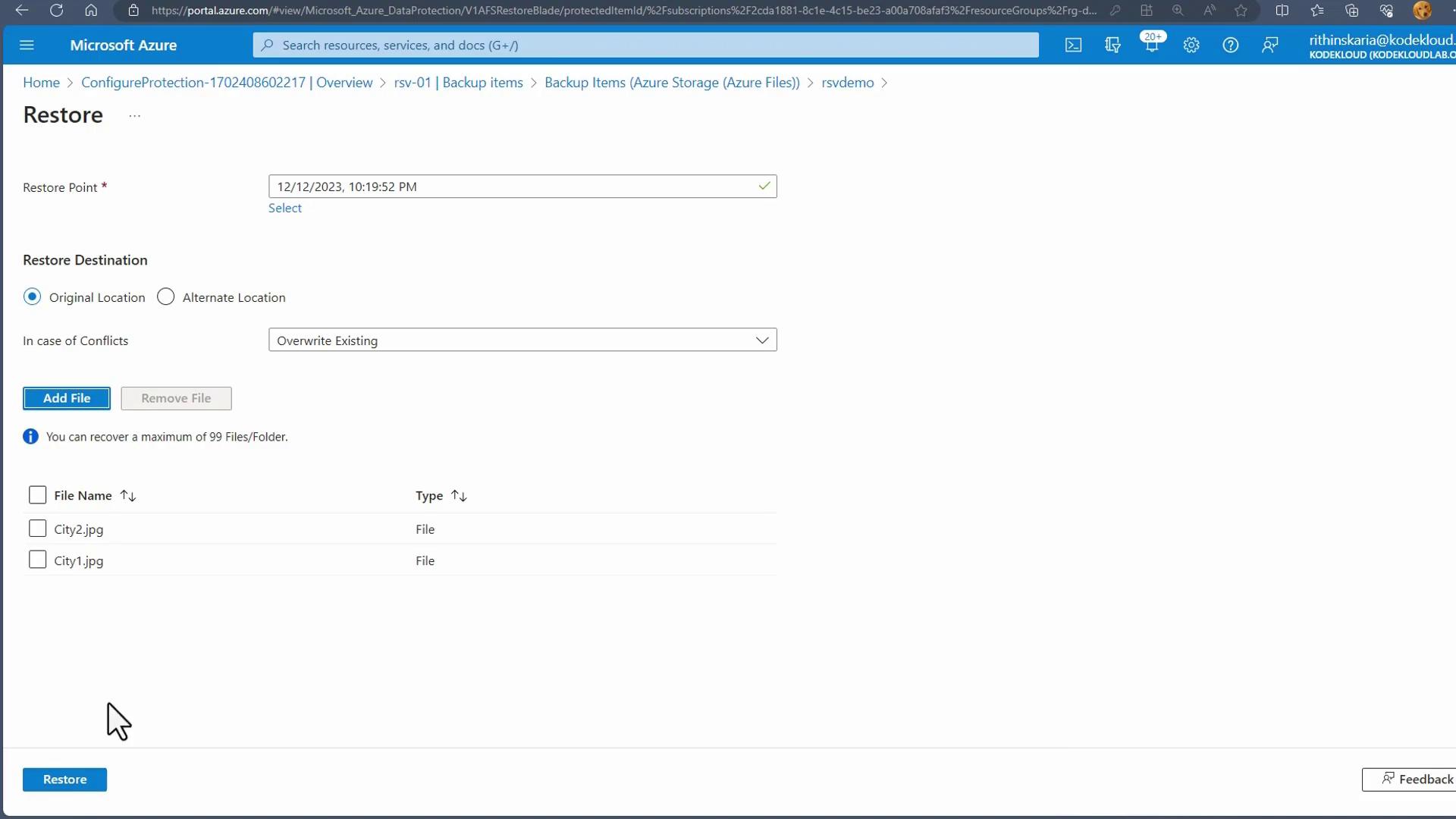Open the ellipsis menu next to Restore title
The image size is (1456, 819).
134,116
